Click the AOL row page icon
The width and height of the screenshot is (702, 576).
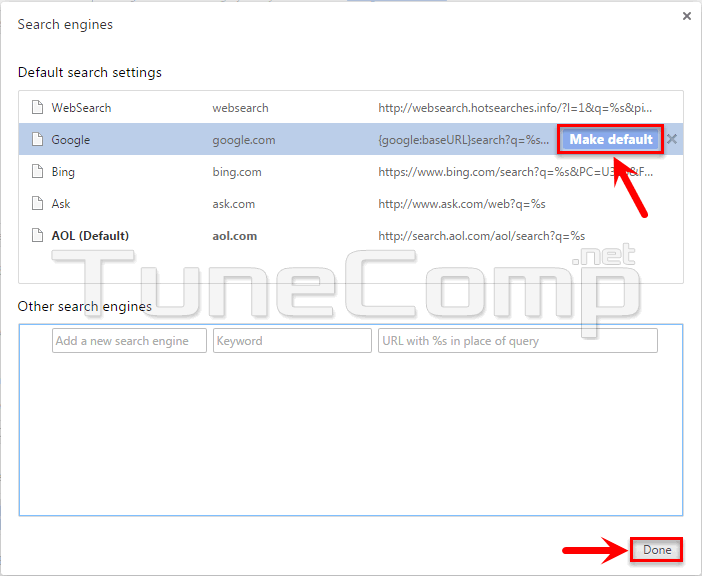click(38, 235)
